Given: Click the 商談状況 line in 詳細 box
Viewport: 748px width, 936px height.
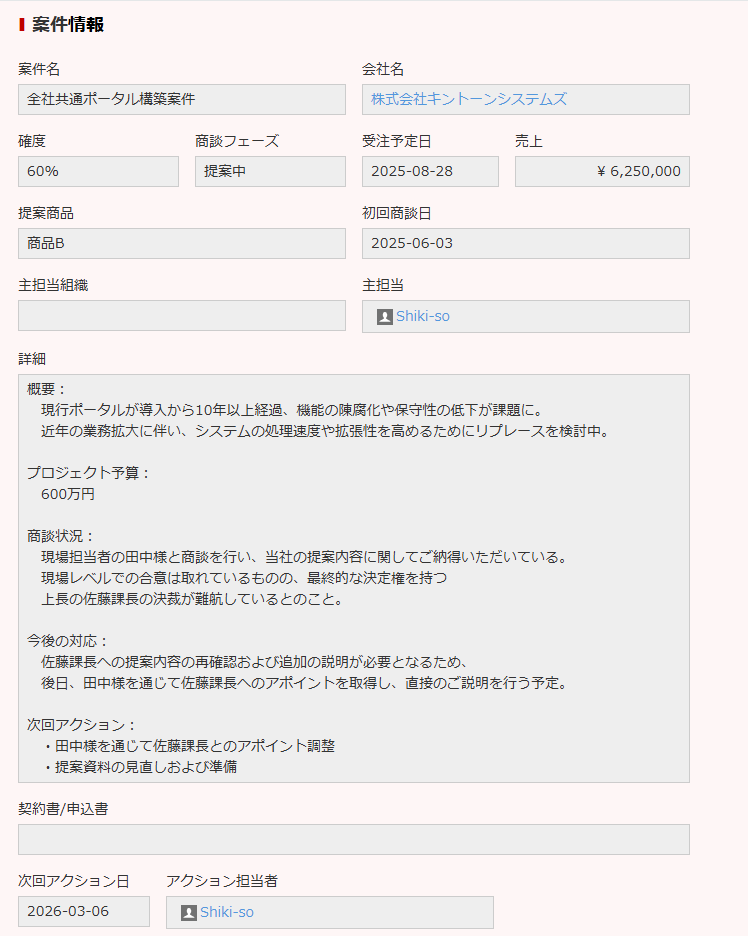Looking at the screenshot, I should [61, 536].
